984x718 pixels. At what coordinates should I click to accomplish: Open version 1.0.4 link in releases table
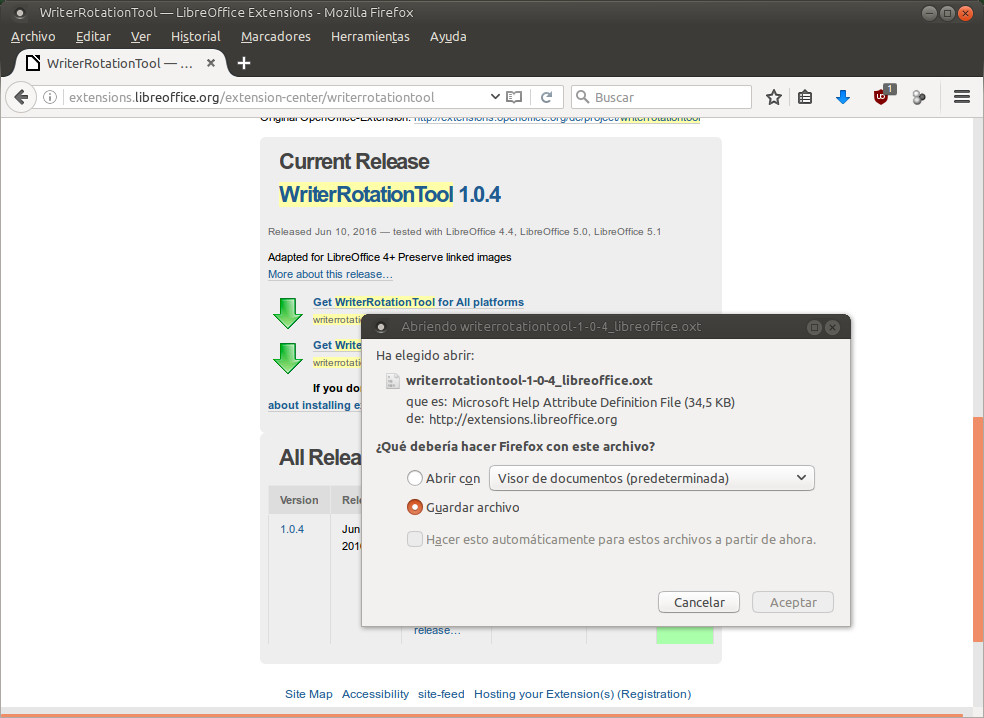pyautogui.click(x=292, y=529)
